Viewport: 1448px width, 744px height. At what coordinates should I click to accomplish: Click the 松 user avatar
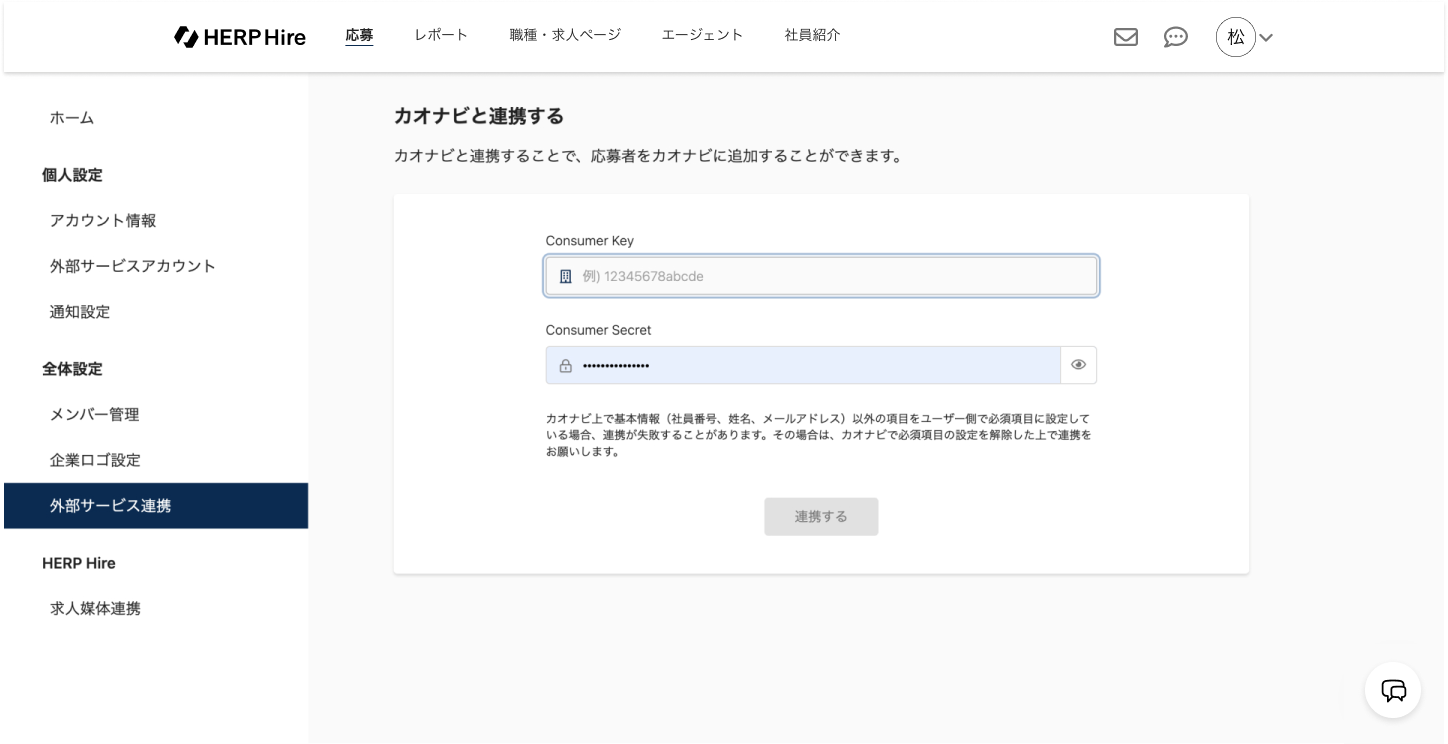1236,37
